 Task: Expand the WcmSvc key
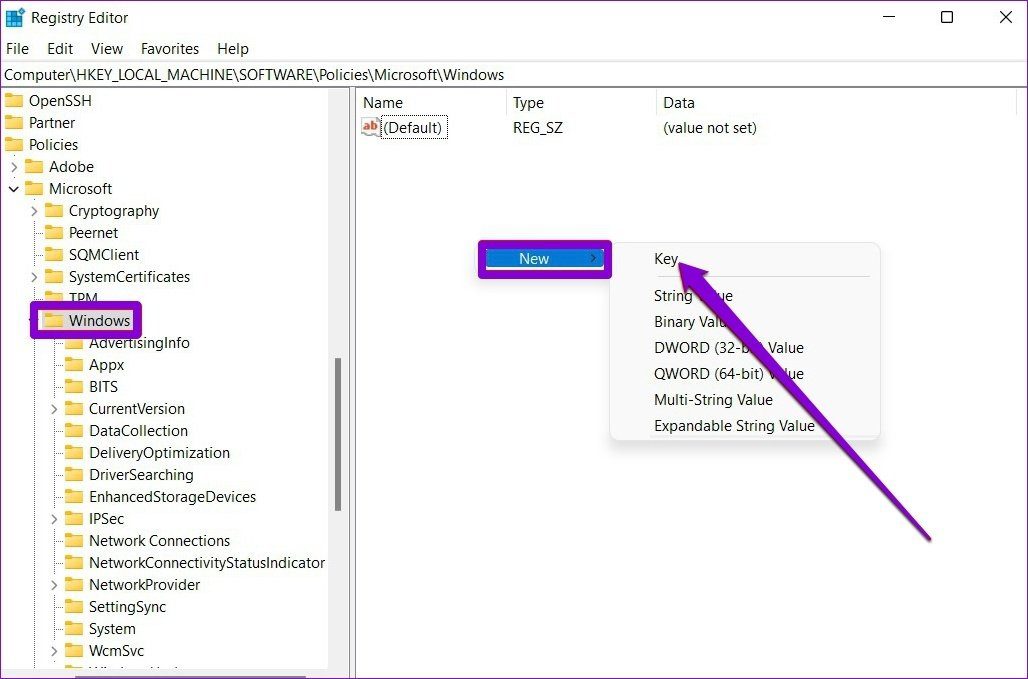pyautogui.click(x=54, y=651)
